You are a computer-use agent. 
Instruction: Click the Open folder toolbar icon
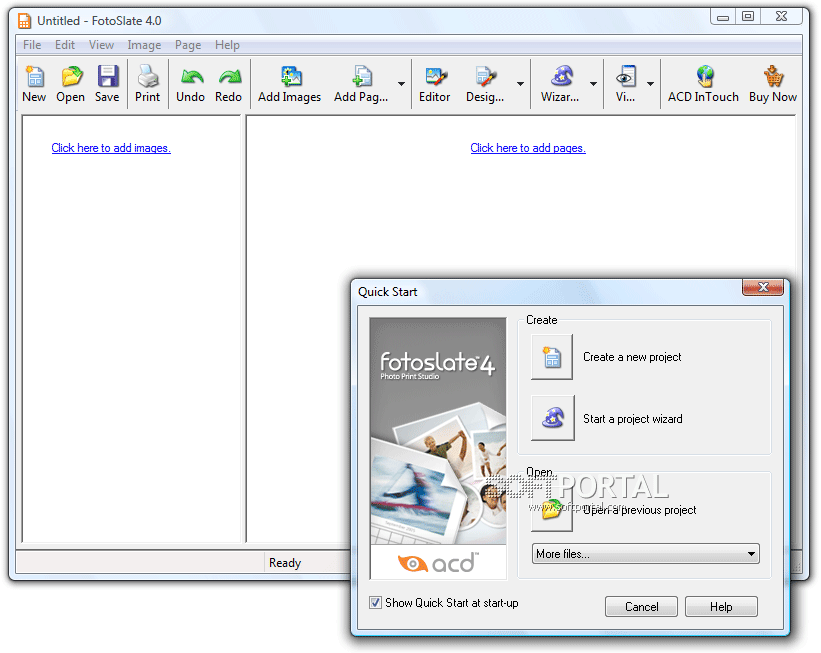point(71,77)
